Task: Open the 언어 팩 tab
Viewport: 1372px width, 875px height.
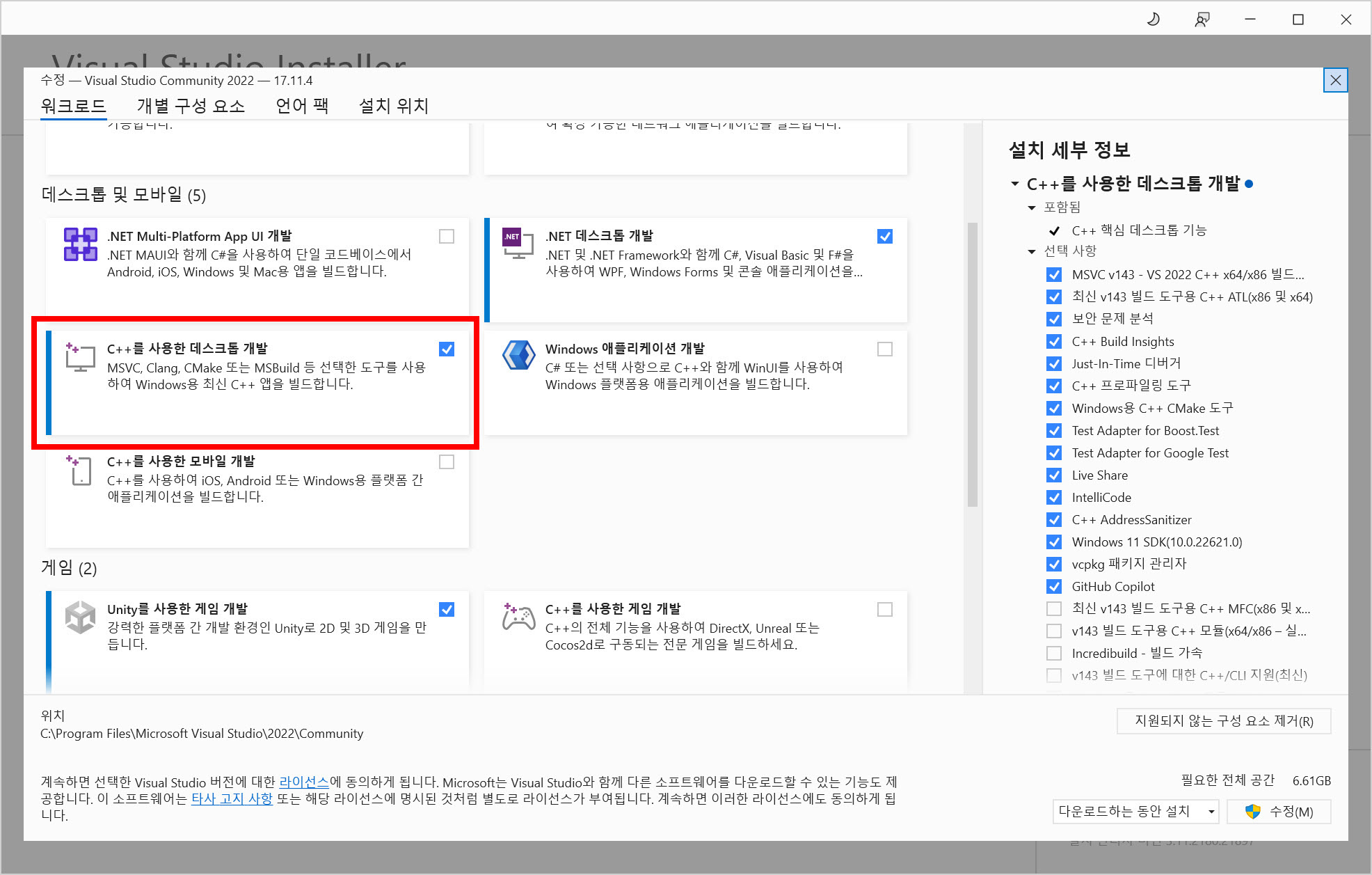Action: [x=302, y=106]
